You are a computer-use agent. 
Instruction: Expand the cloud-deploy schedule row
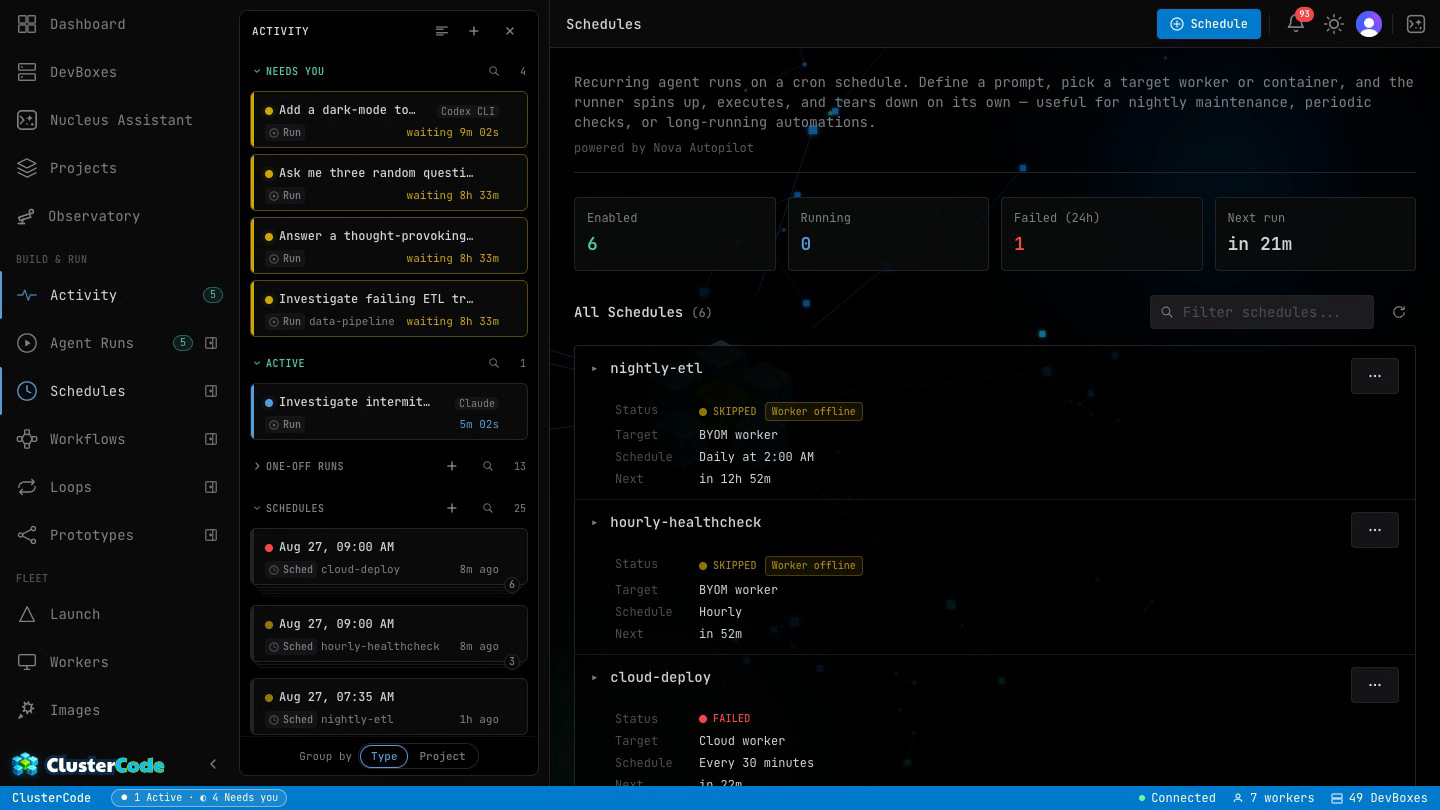[x=594, y=677]
